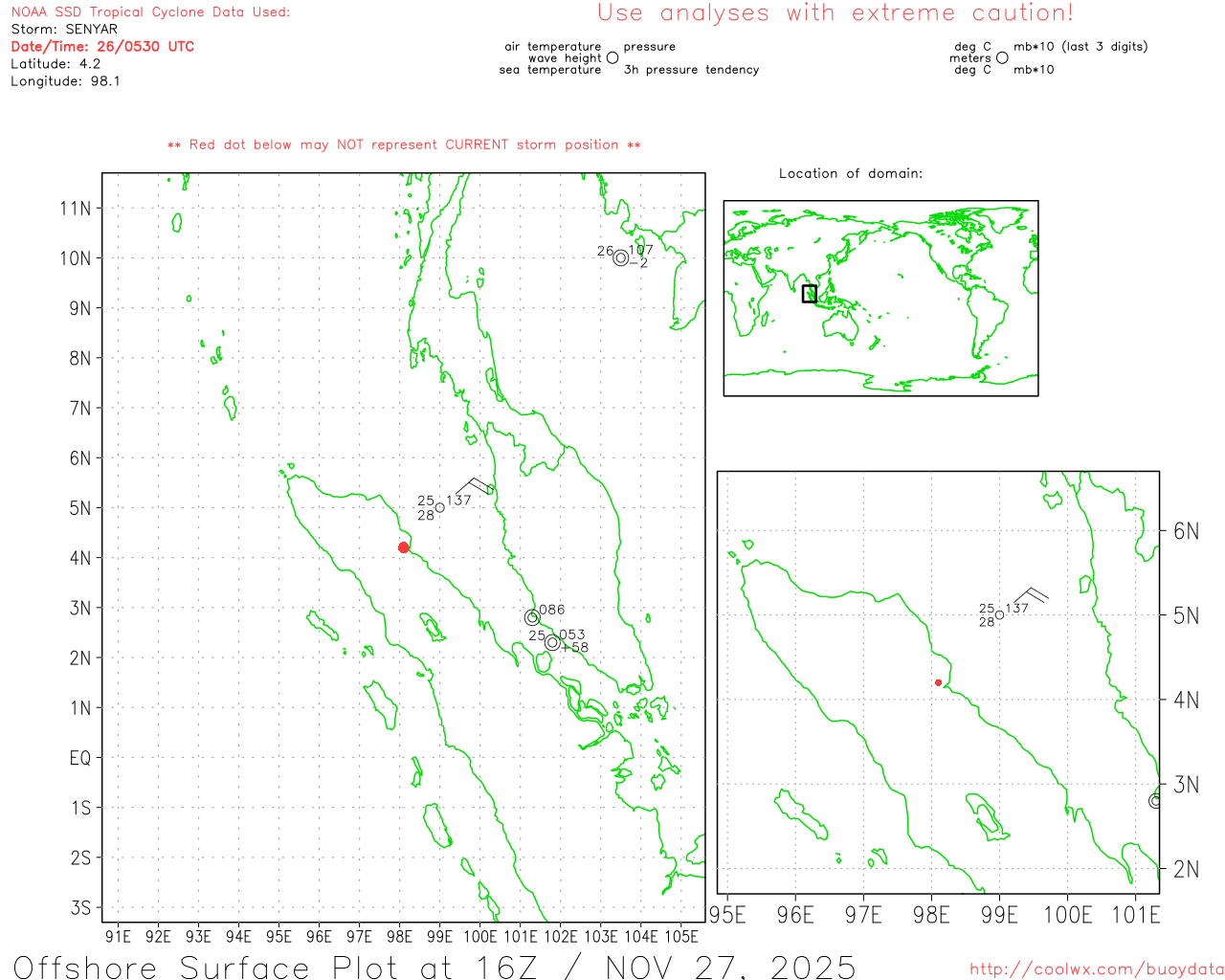The width and height of the screenshot is (1225, 980).
Task: Click the partial station circle at inset right edge
Action: tap(1155, 800)
